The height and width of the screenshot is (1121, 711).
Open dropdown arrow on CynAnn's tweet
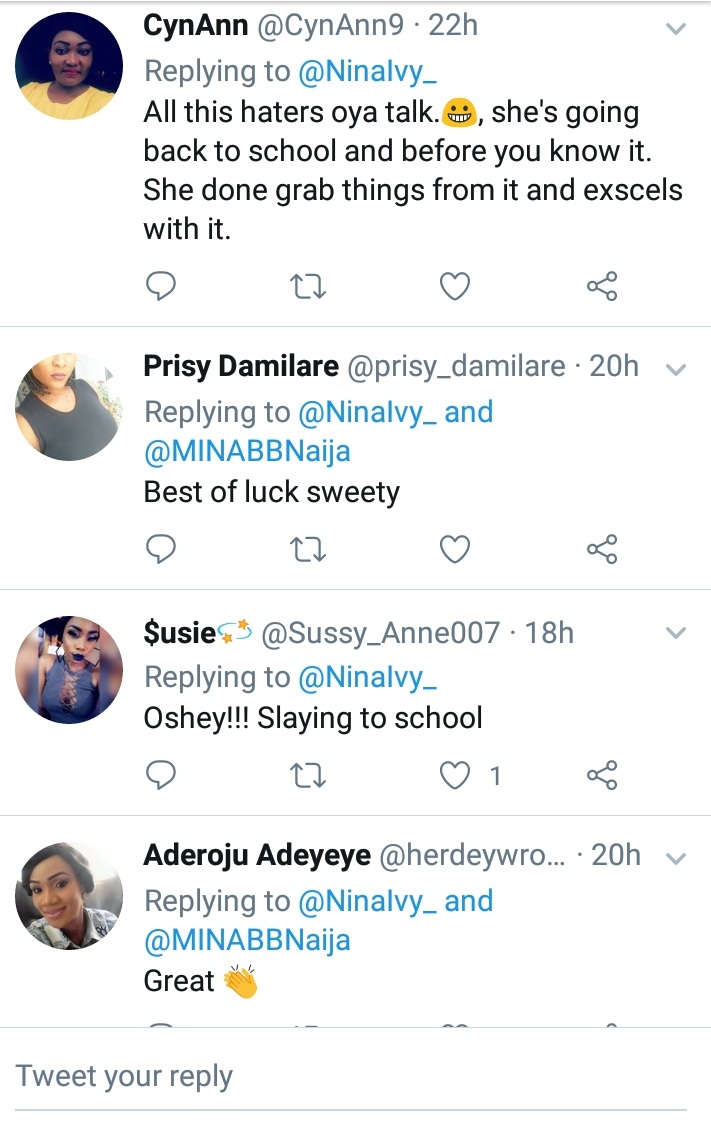pos(677,29)
